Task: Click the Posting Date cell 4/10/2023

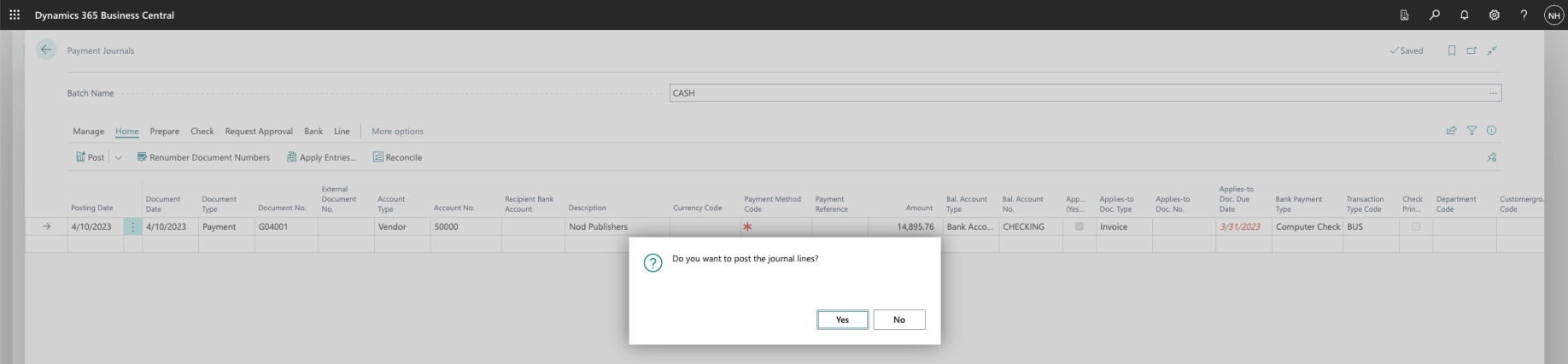Action: pyautogui.click(x=95, y=226)
